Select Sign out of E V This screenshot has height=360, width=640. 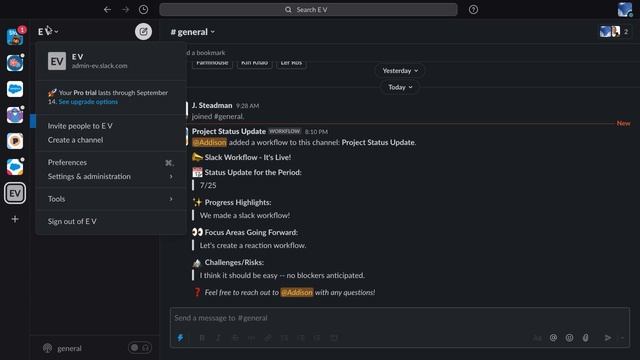72,221
